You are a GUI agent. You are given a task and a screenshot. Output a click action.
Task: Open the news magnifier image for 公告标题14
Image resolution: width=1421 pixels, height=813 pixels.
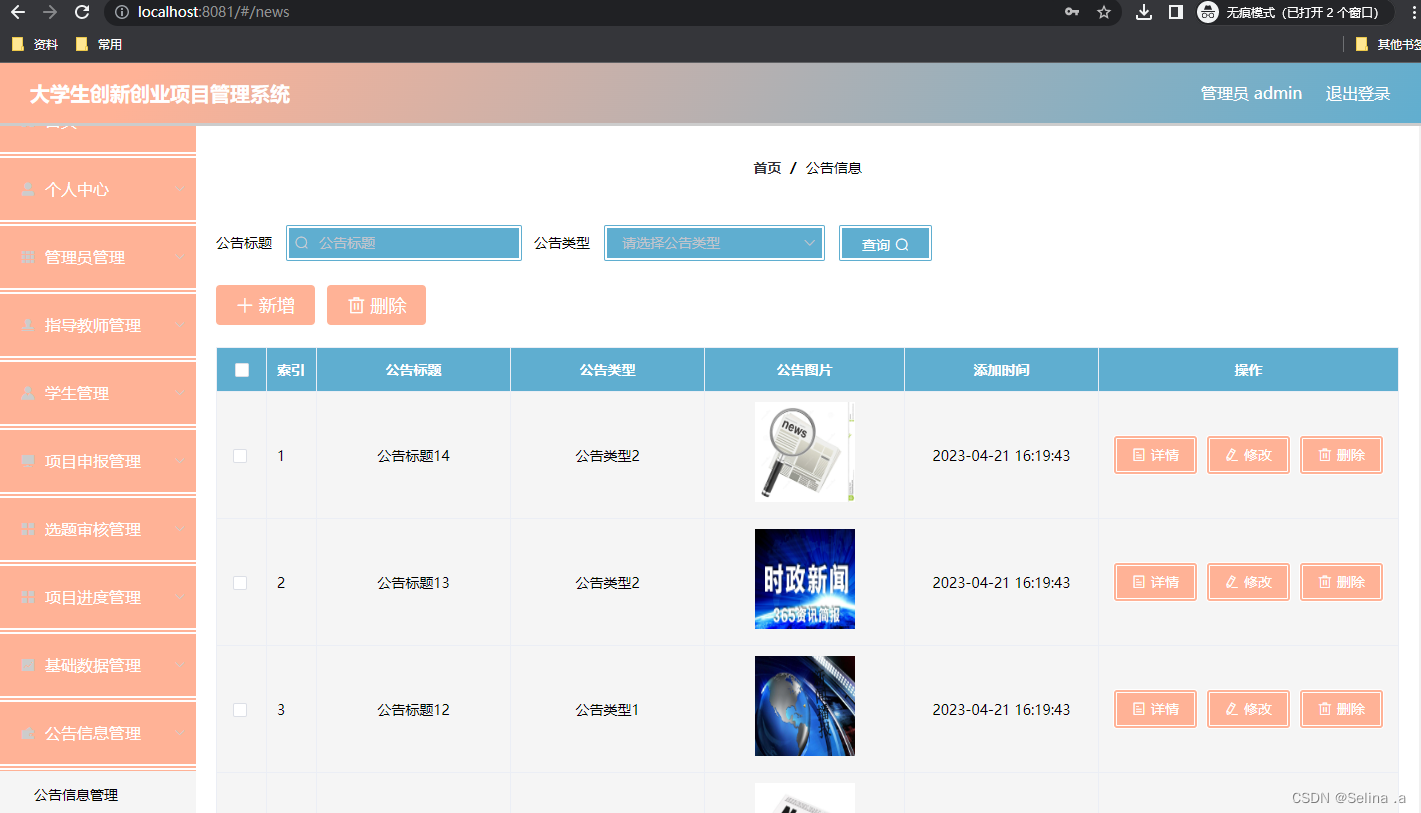[x=804, y=451]
